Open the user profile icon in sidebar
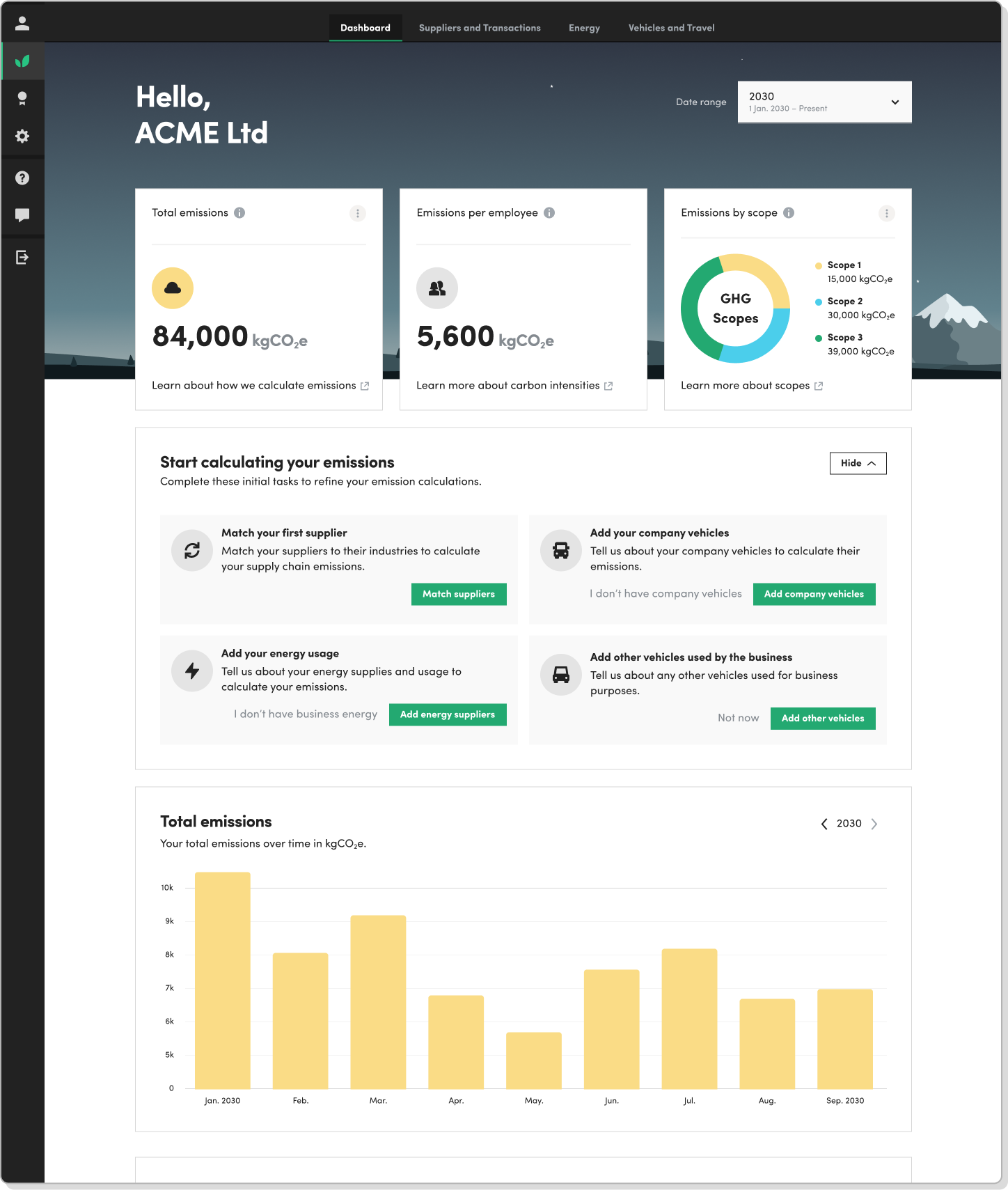The width and height of the screenshot is (1008, 1190). tap(22, 24)
